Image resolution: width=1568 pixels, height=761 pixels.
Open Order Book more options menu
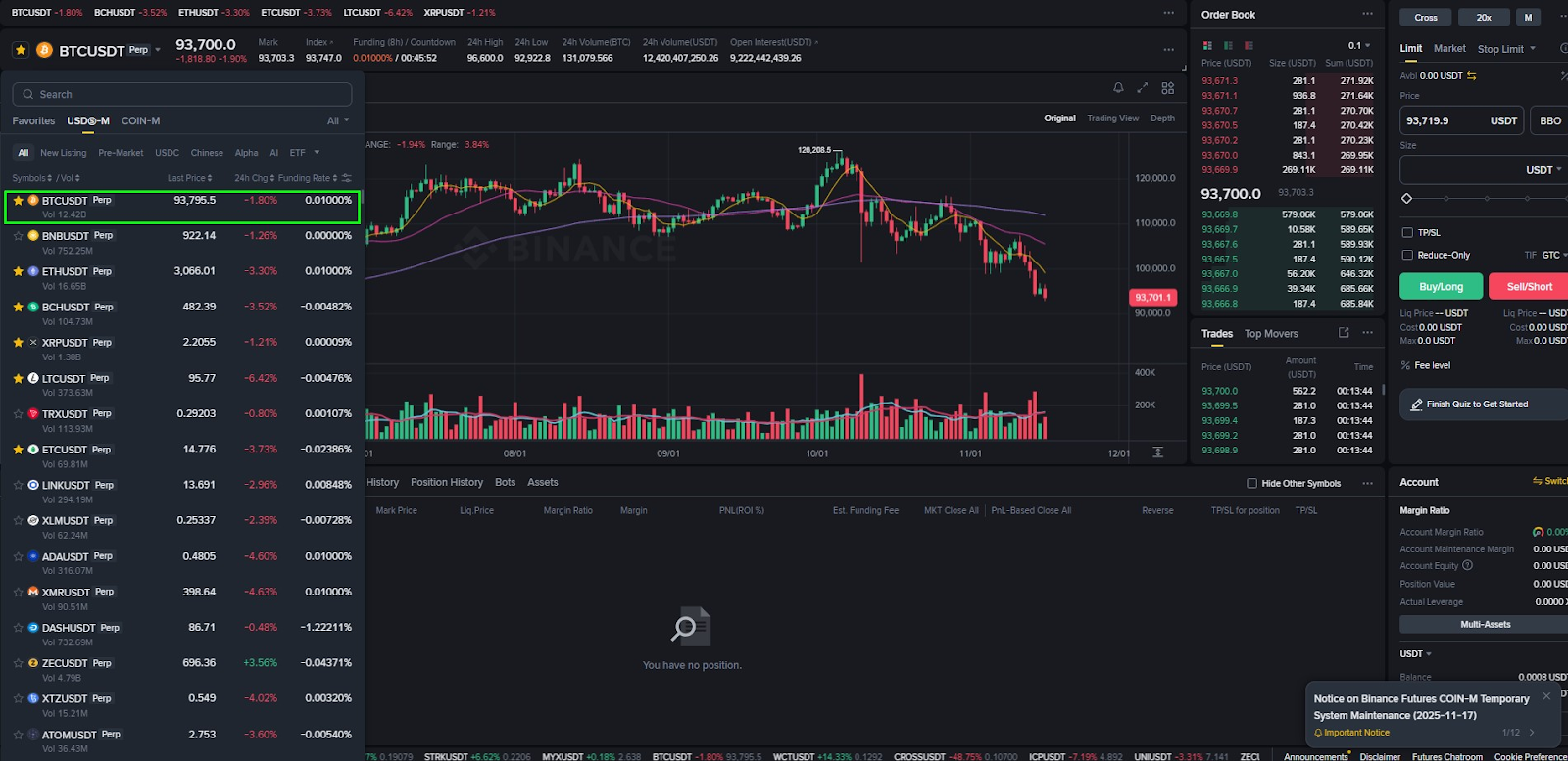coord(1367,14)
